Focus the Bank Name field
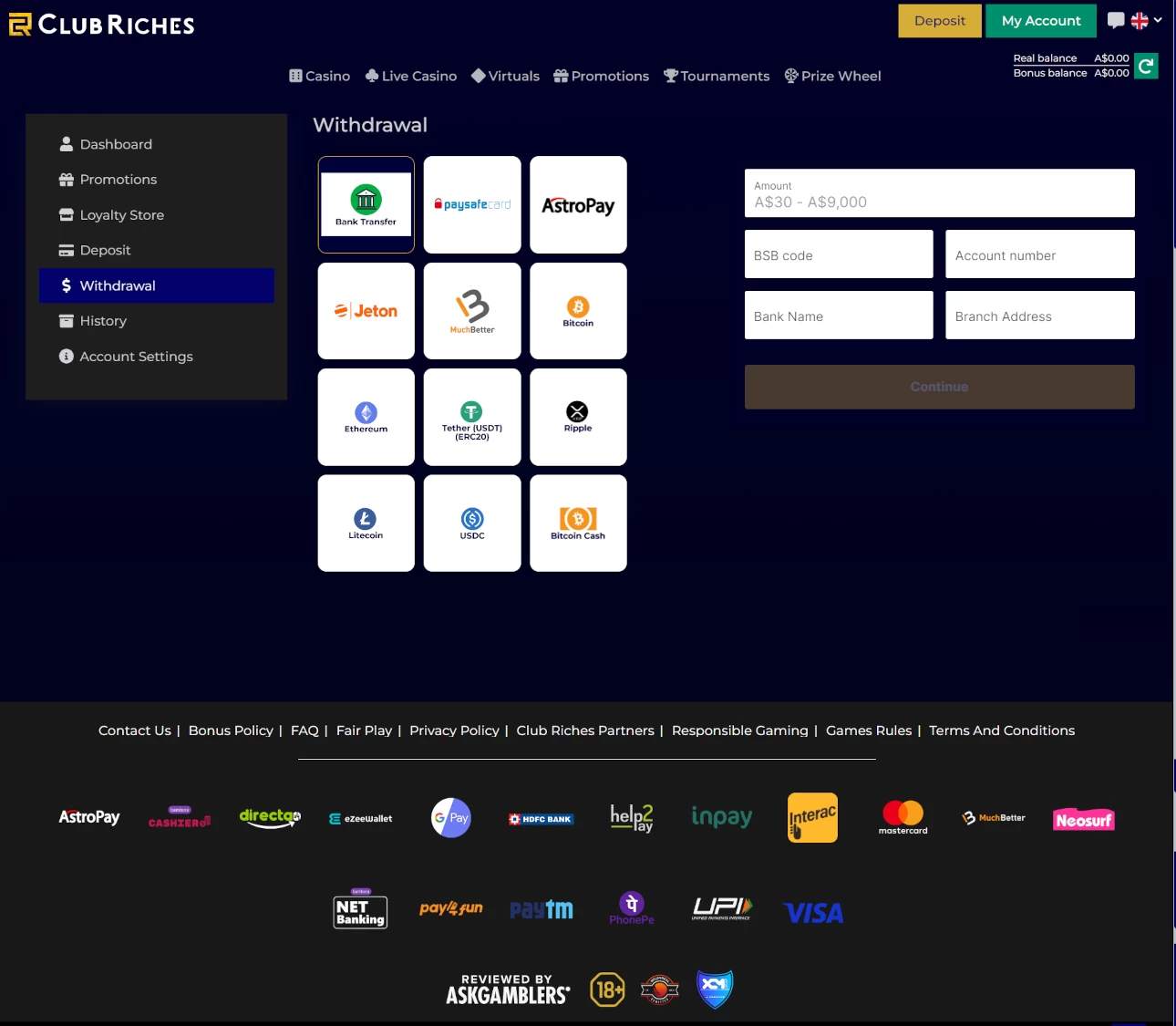The width and height of the screenshot is (1176, 1026). pyautogui.click(x=839, y=316)
